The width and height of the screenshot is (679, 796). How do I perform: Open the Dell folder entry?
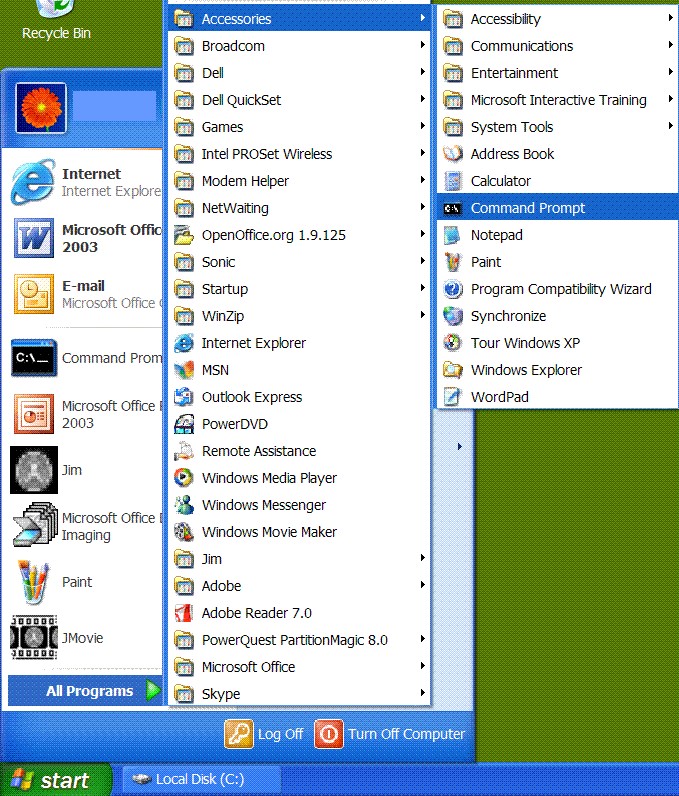[x=299, y=73]
